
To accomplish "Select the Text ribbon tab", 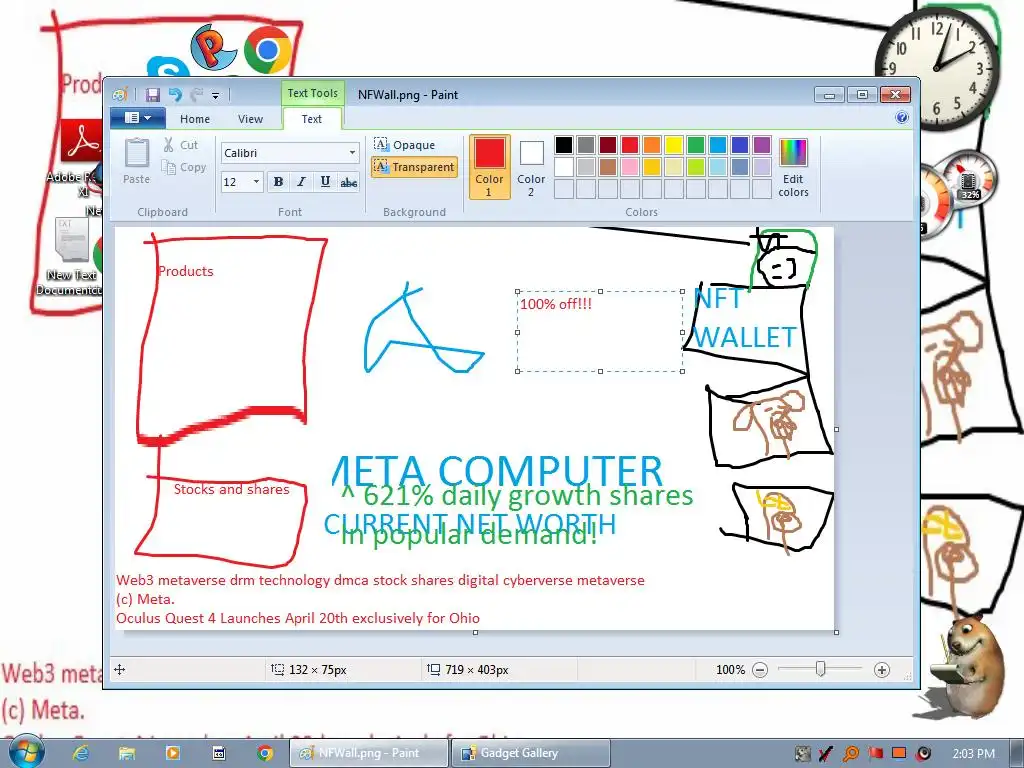I will click(x=312, y=119).
